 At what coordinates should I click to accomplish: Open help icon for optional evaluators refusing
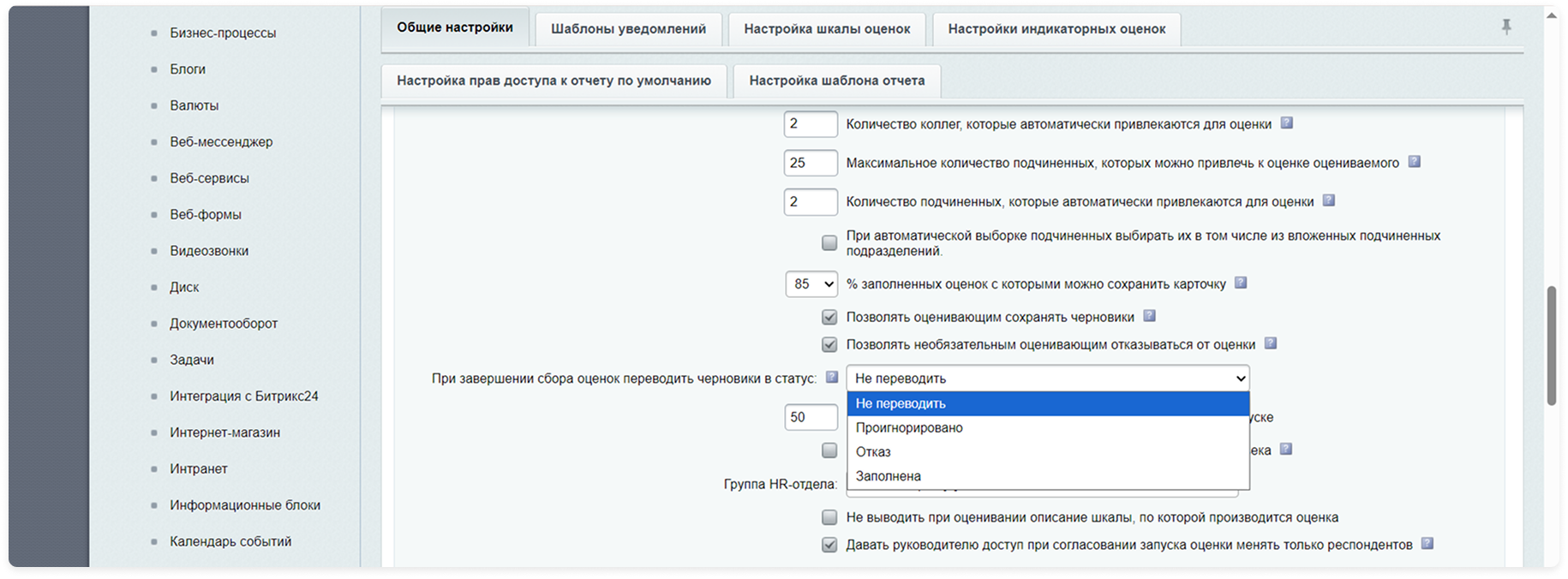(x=1270, y=343)
